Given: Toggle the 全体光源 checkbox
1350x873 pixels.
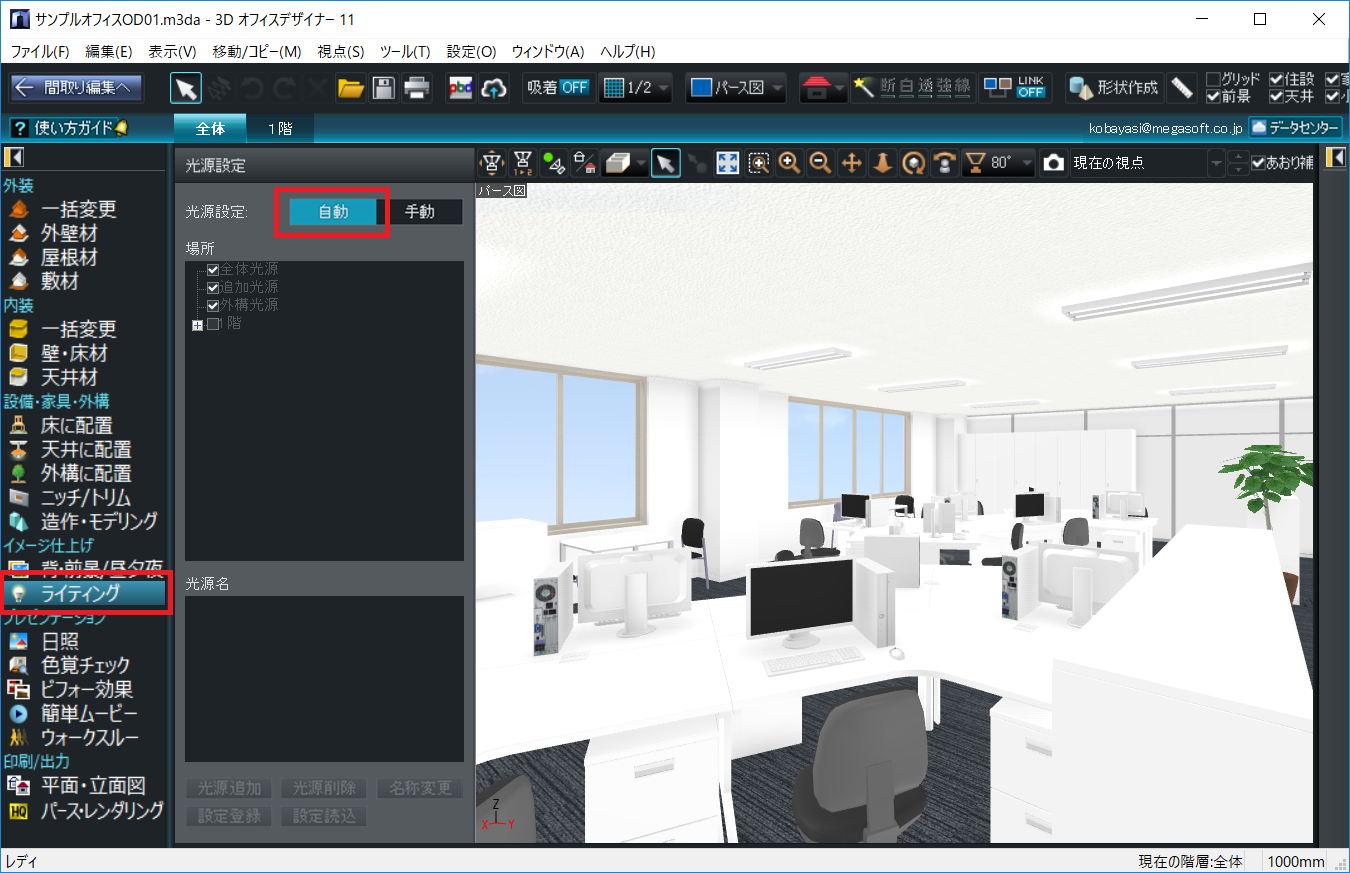Looking at the screenshot, I should (x=212, y=270).
